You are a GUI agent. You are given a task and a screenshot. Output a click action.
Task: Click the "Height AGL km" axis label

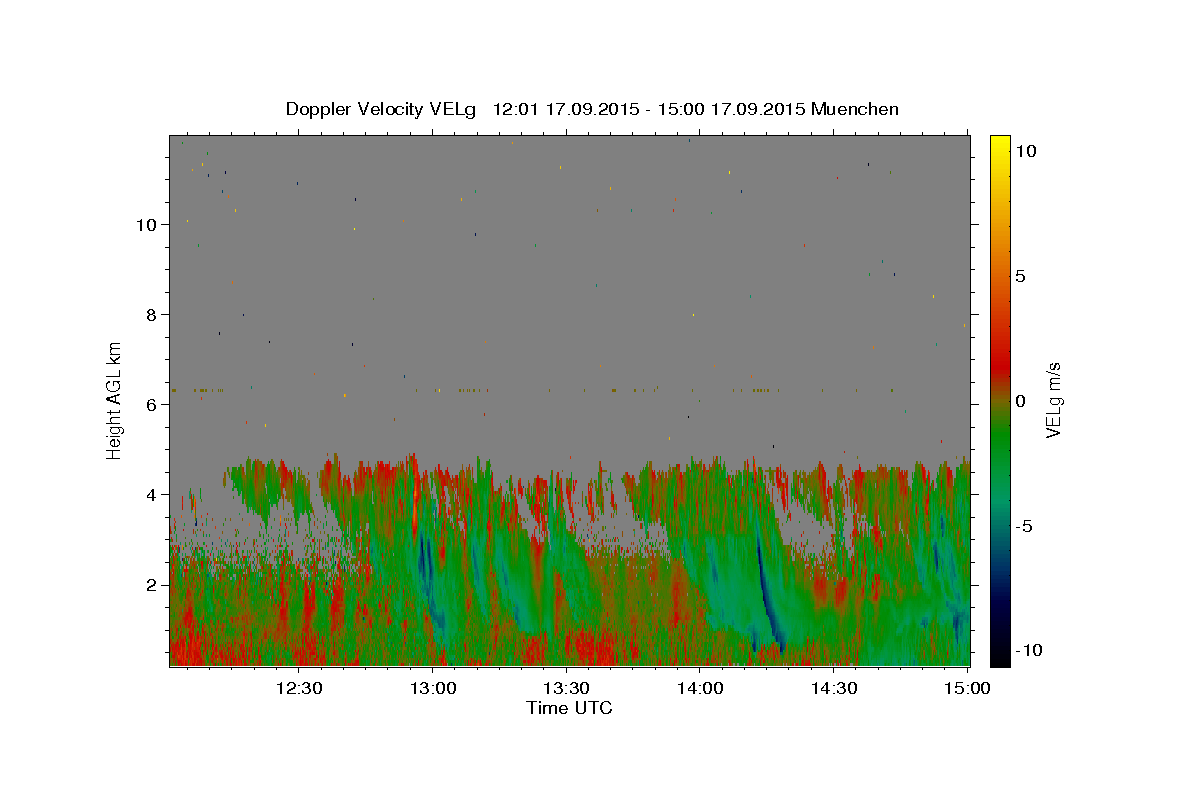point(115,400)
